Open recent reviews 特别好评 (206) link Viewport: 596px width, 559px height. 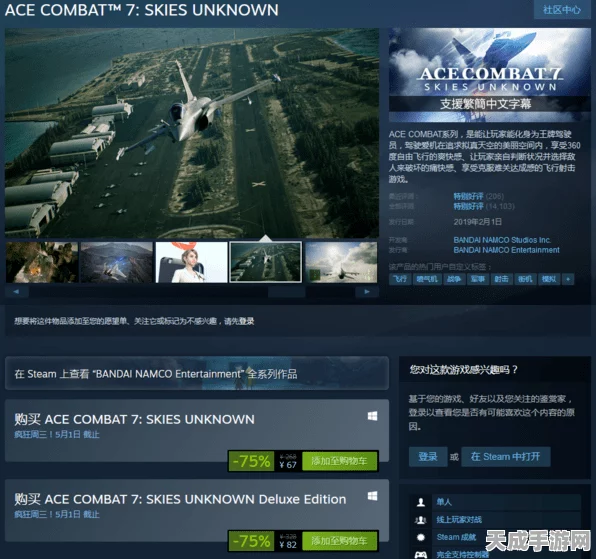(x=478, y=196)
